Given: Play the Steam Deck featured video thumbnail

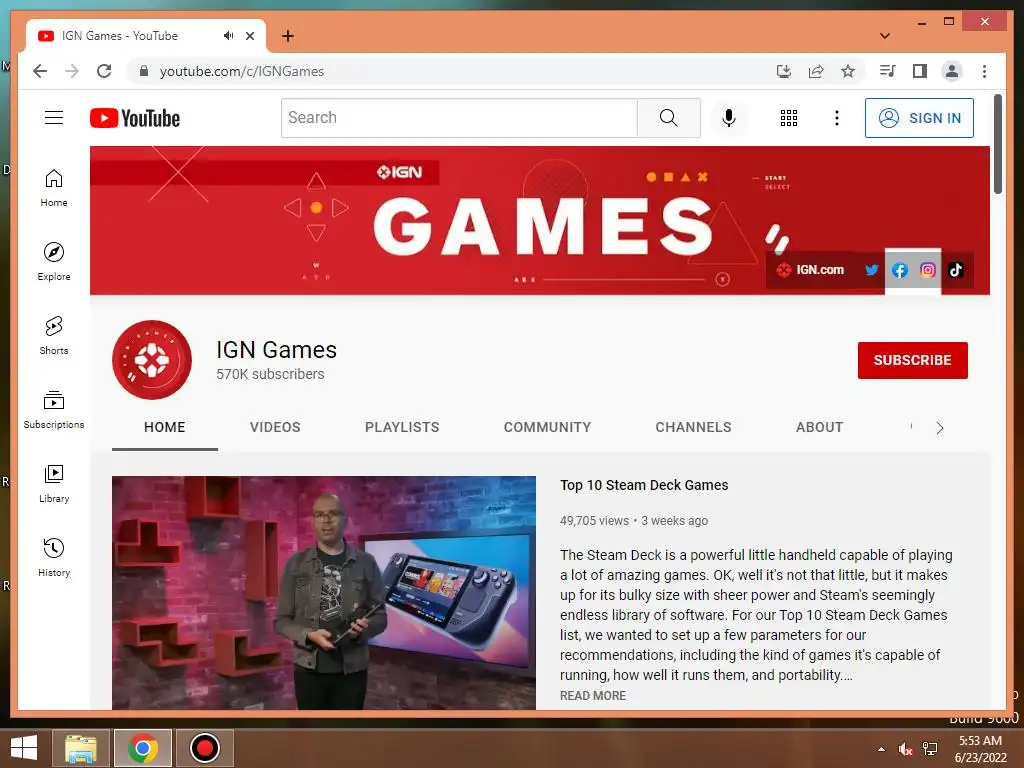Looking at the screenshot, I should click(x=324, y=592).
